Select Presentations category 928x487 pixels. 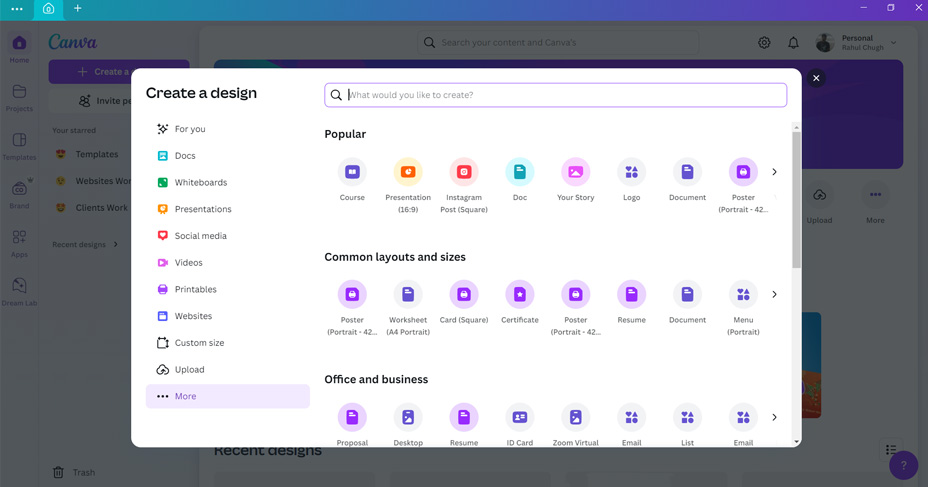228,209
